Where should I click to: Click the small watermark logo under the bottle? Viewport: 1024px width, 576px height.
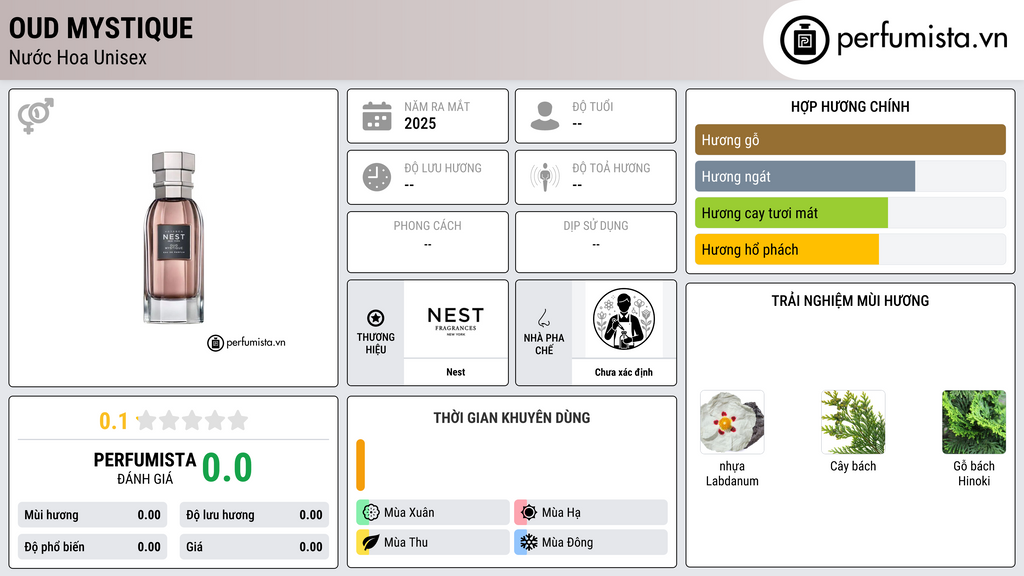pos(246,342)
